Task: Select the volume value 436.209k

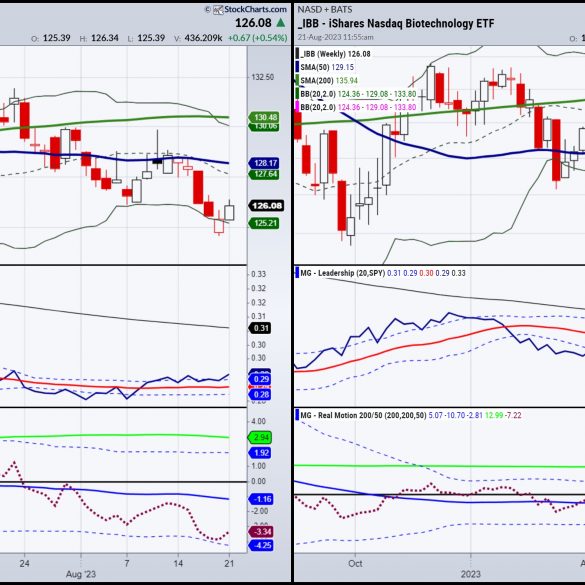Action: 204,38
